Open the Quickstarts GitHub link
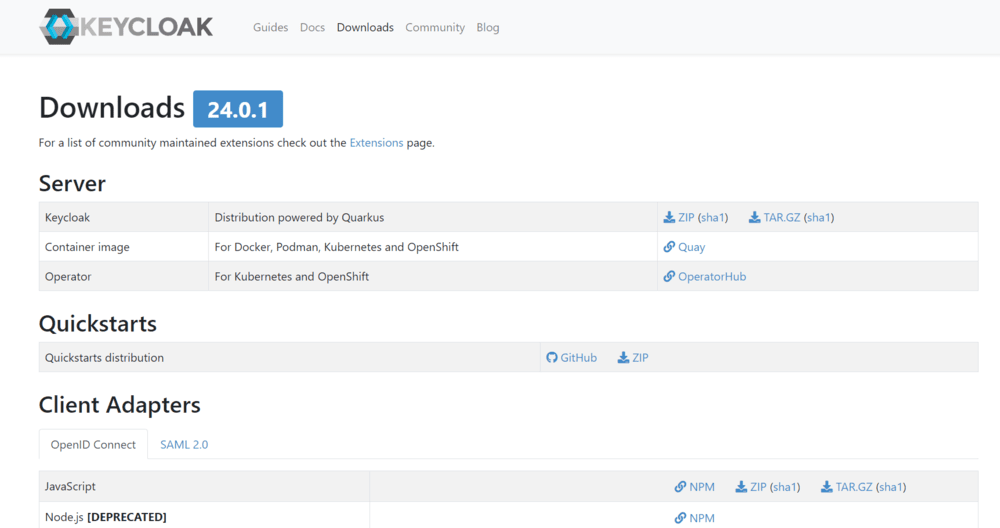The width and height of the screenshot is (1000, 528). pyautogui.click(x=578, y=358)
